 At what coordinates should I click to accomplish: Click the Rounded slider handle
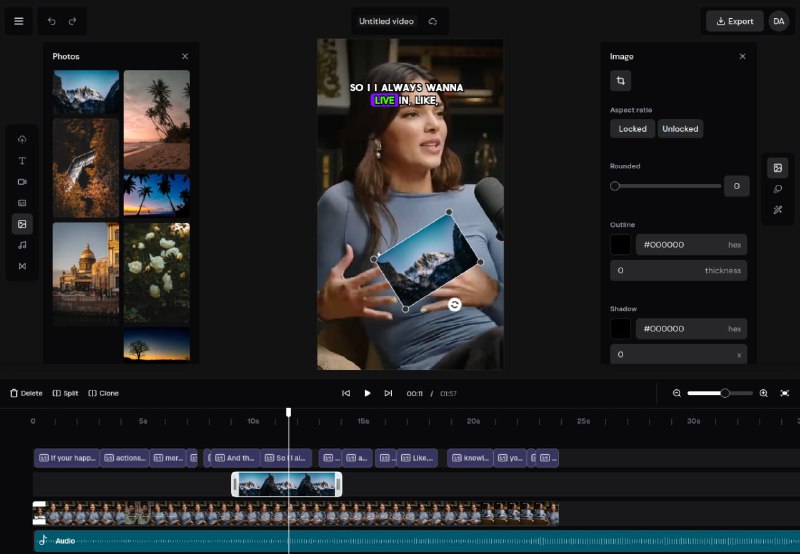(x=615, y=186)
